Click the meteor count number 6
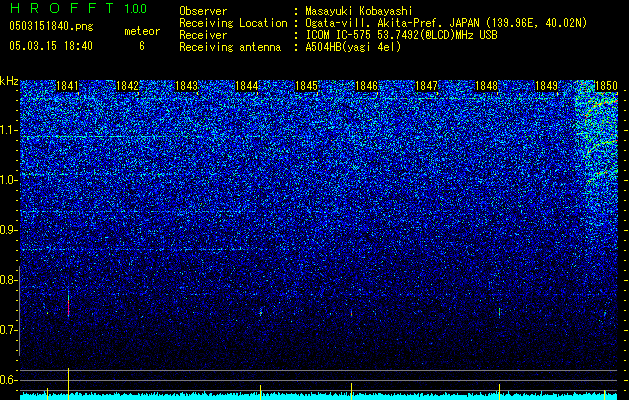 (142, 46)
